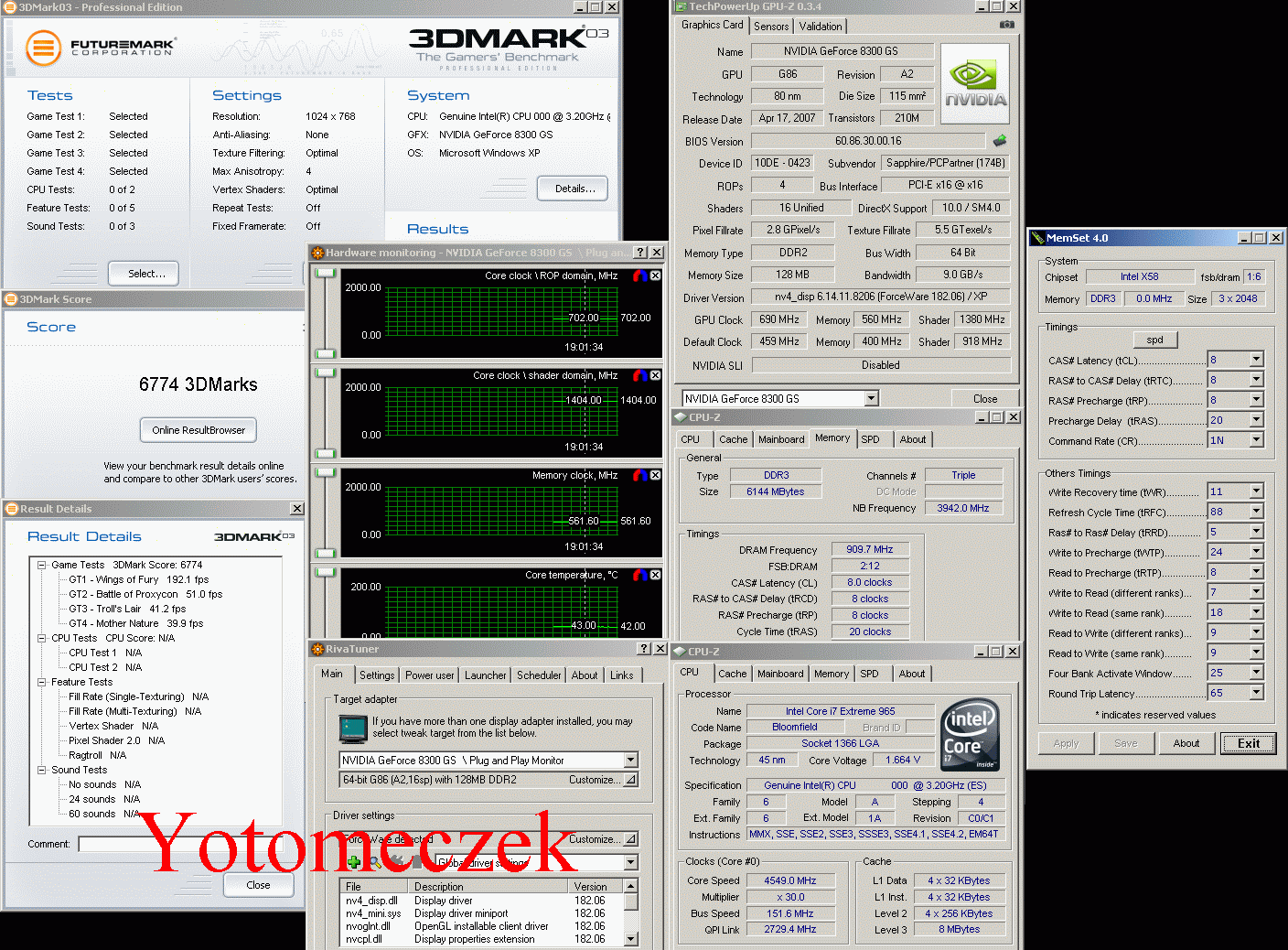Click the driver file list scrollbar down arrow
Screen dimensions: 1288x950
[x=630, y=939]
